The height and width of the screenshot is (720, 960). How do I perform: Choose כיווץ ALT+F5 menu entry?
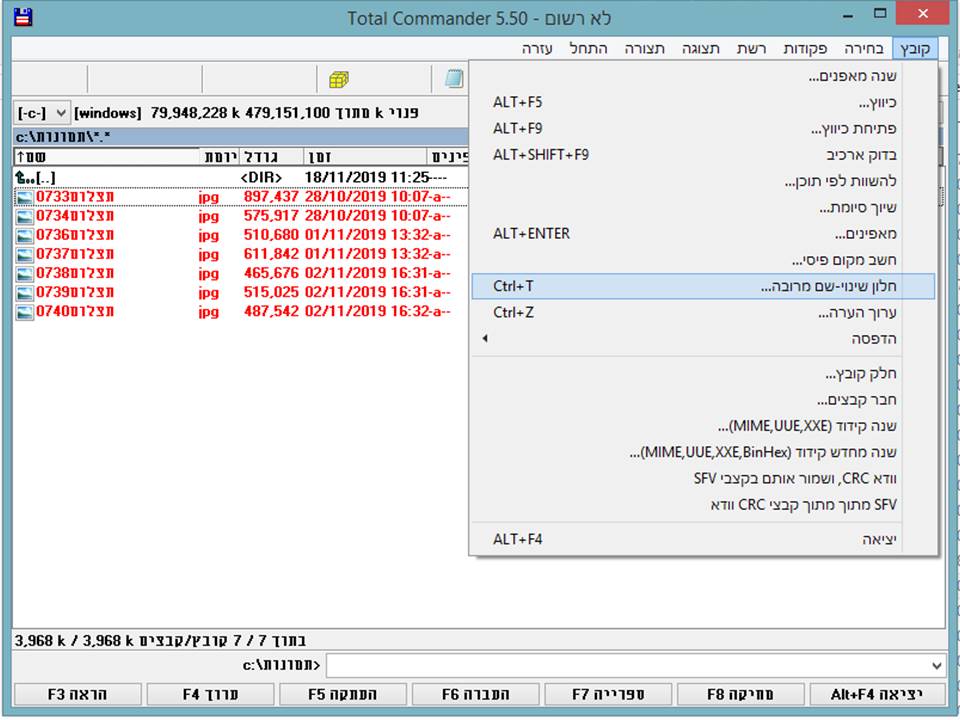[x=703, y=102]
